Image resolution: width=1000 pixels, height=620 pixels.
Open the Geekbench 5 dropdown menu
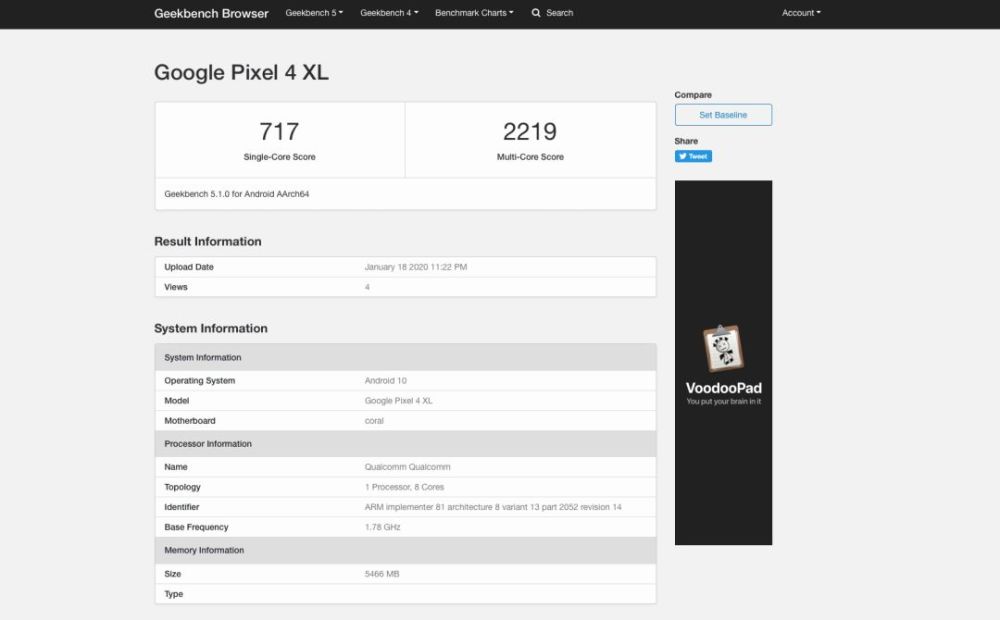(314, 13)
